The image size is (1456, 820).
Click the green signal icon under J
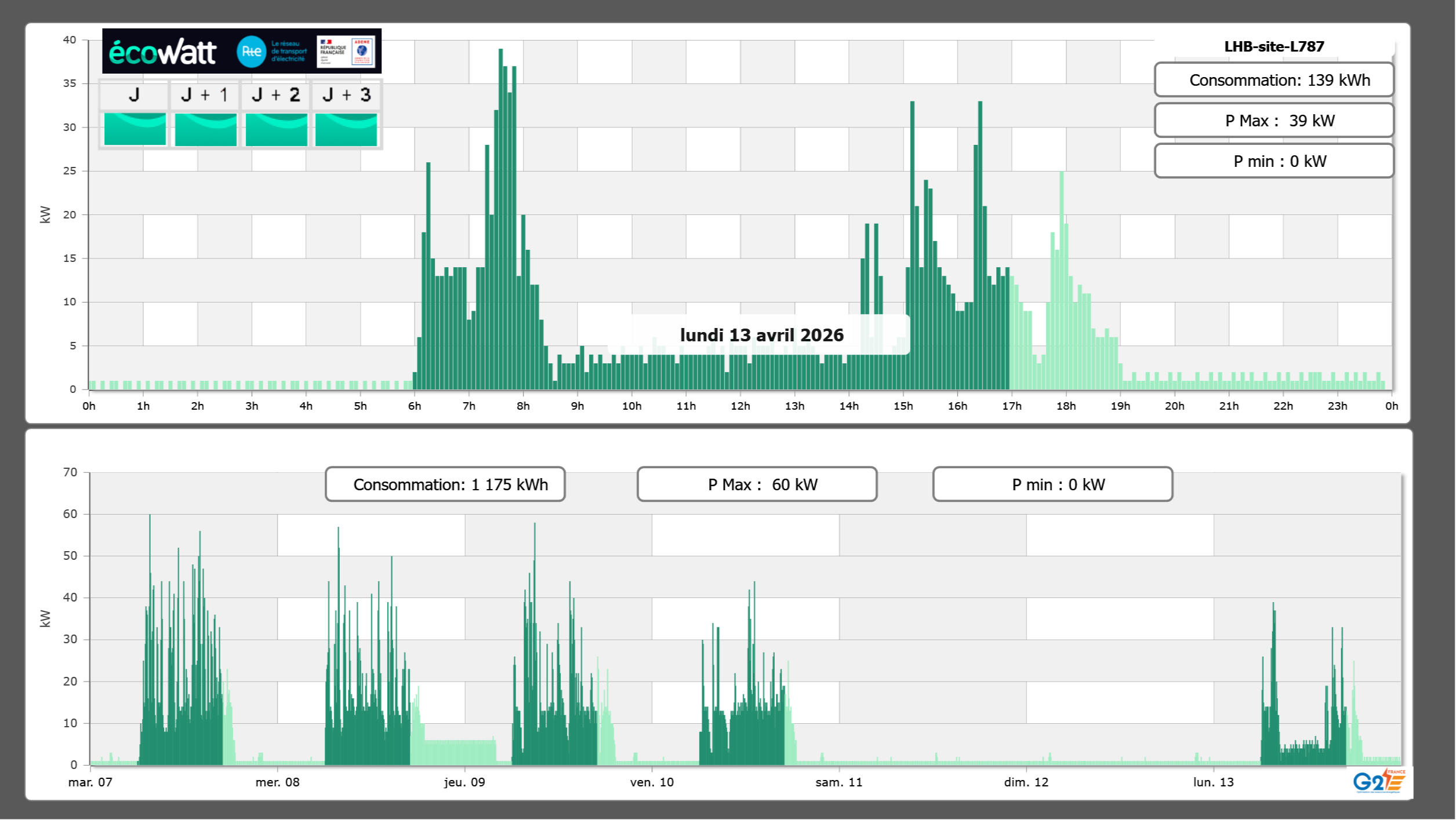[135, 129]
